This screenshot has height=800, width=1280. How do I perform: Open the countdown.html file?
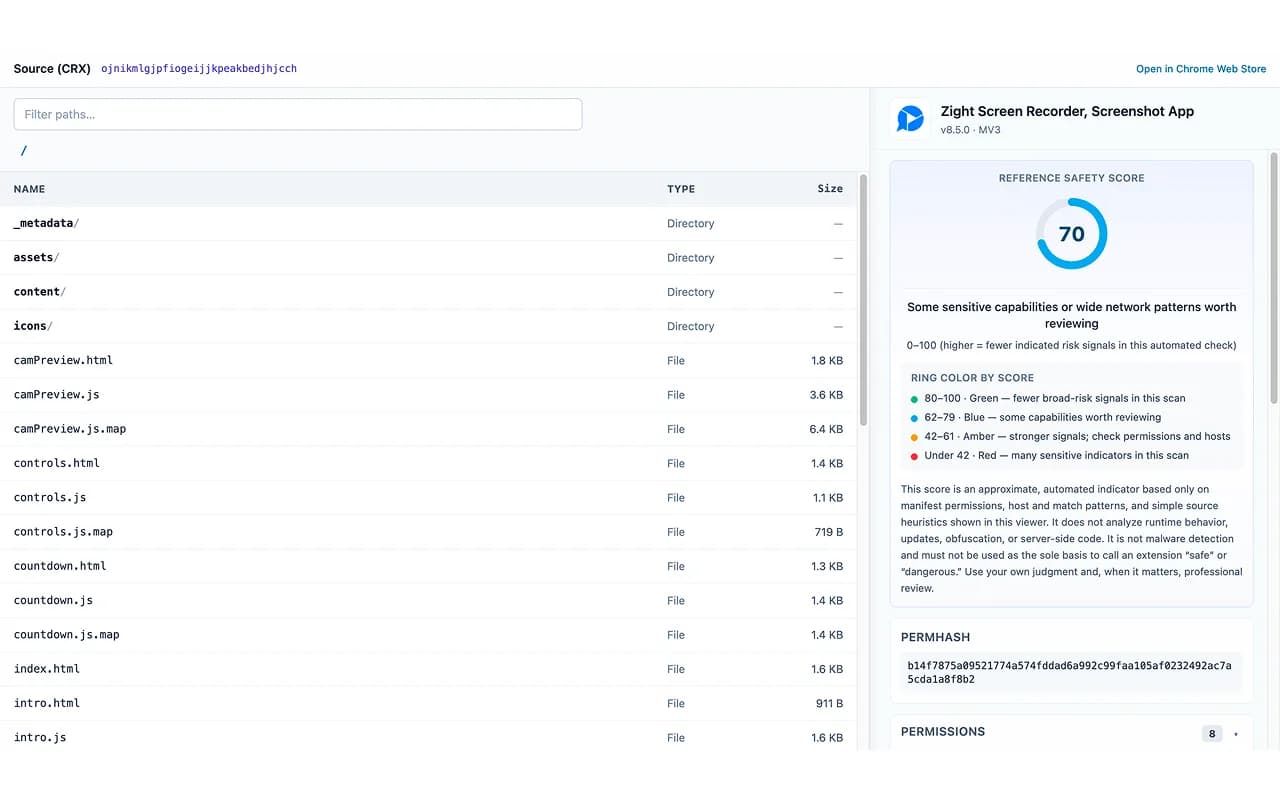(60, 566)
